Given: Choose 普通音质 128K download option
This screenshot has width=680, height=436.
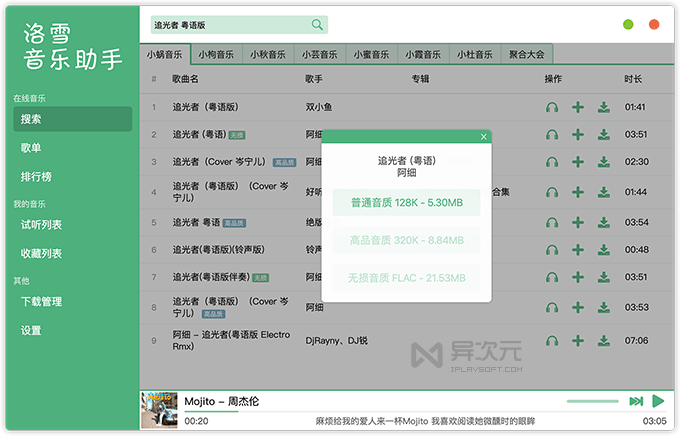Looking at the screenshot, I should (x=406, y=203).
